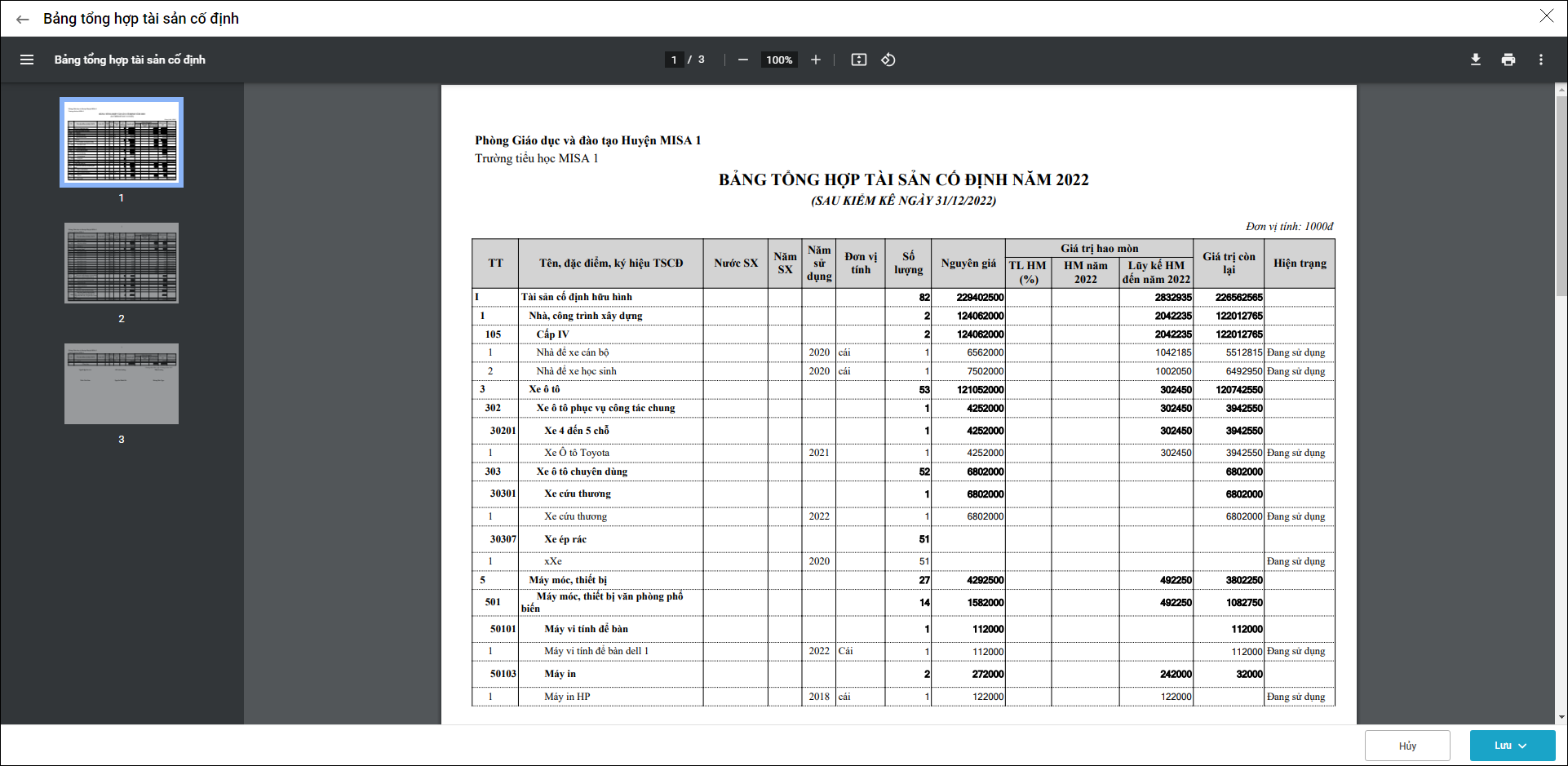Click the 100% zoom level field

pos(779,60)
